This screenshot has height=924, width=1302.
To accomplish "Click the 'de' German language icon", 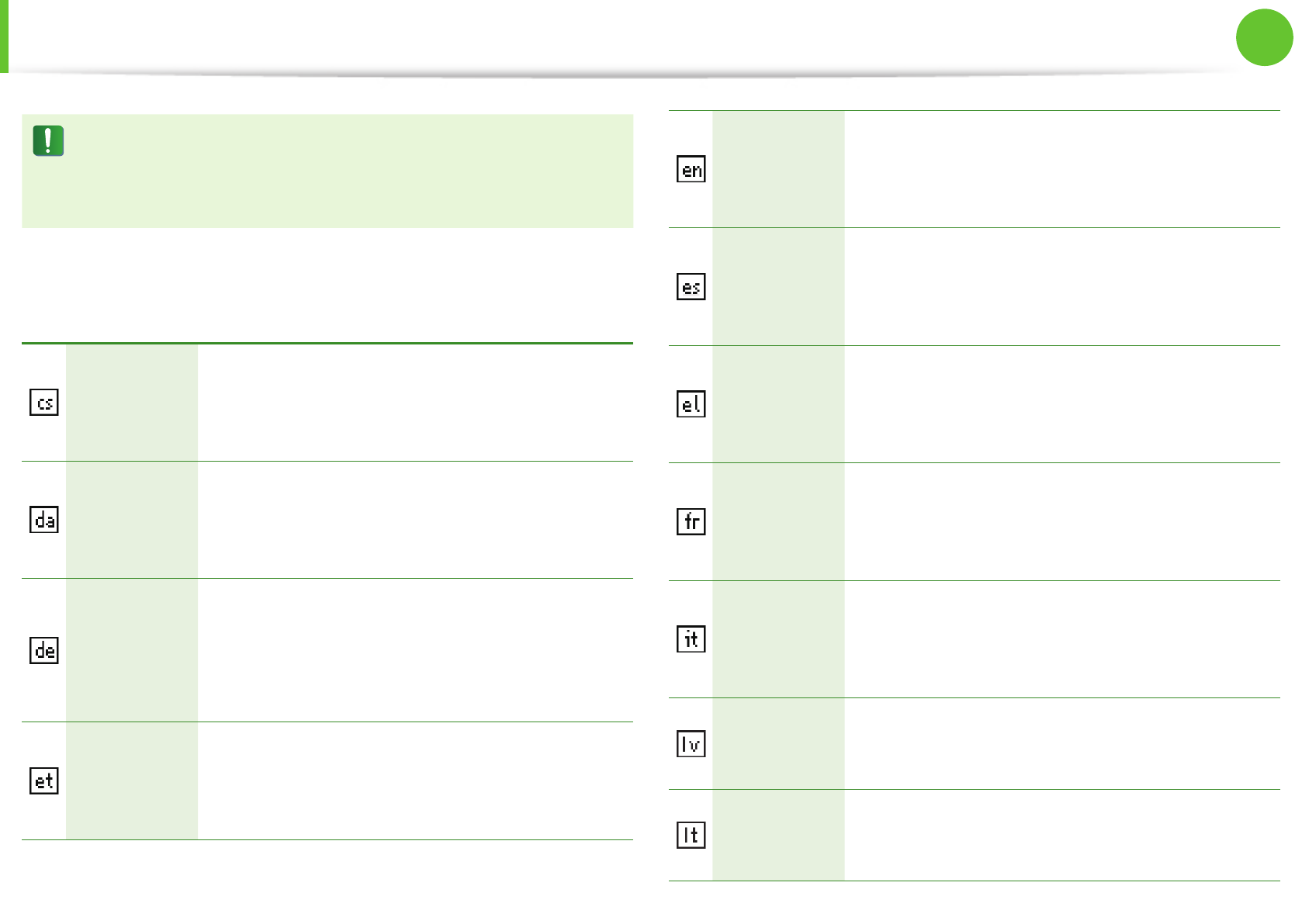I will (x=44, y=650).
